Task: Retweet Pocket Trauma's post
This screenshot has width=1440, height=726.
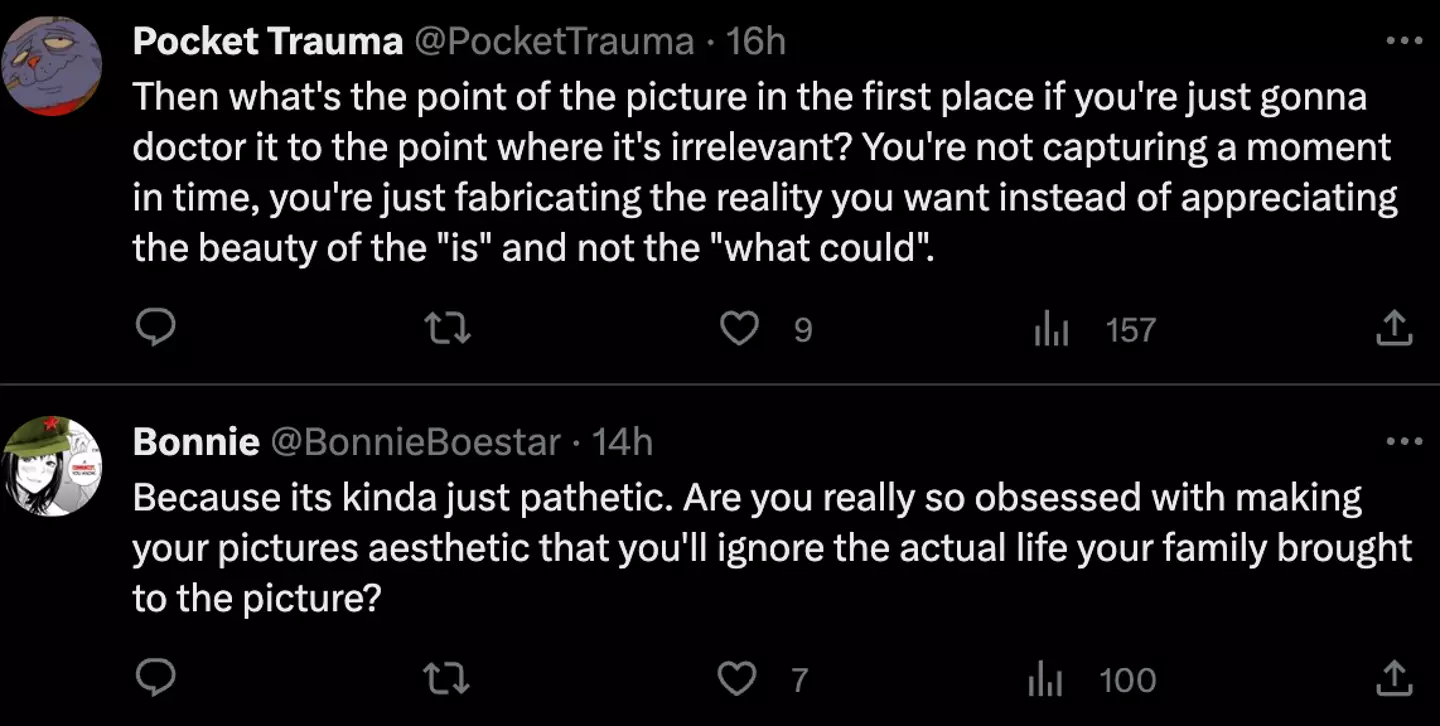Action: 449,328
